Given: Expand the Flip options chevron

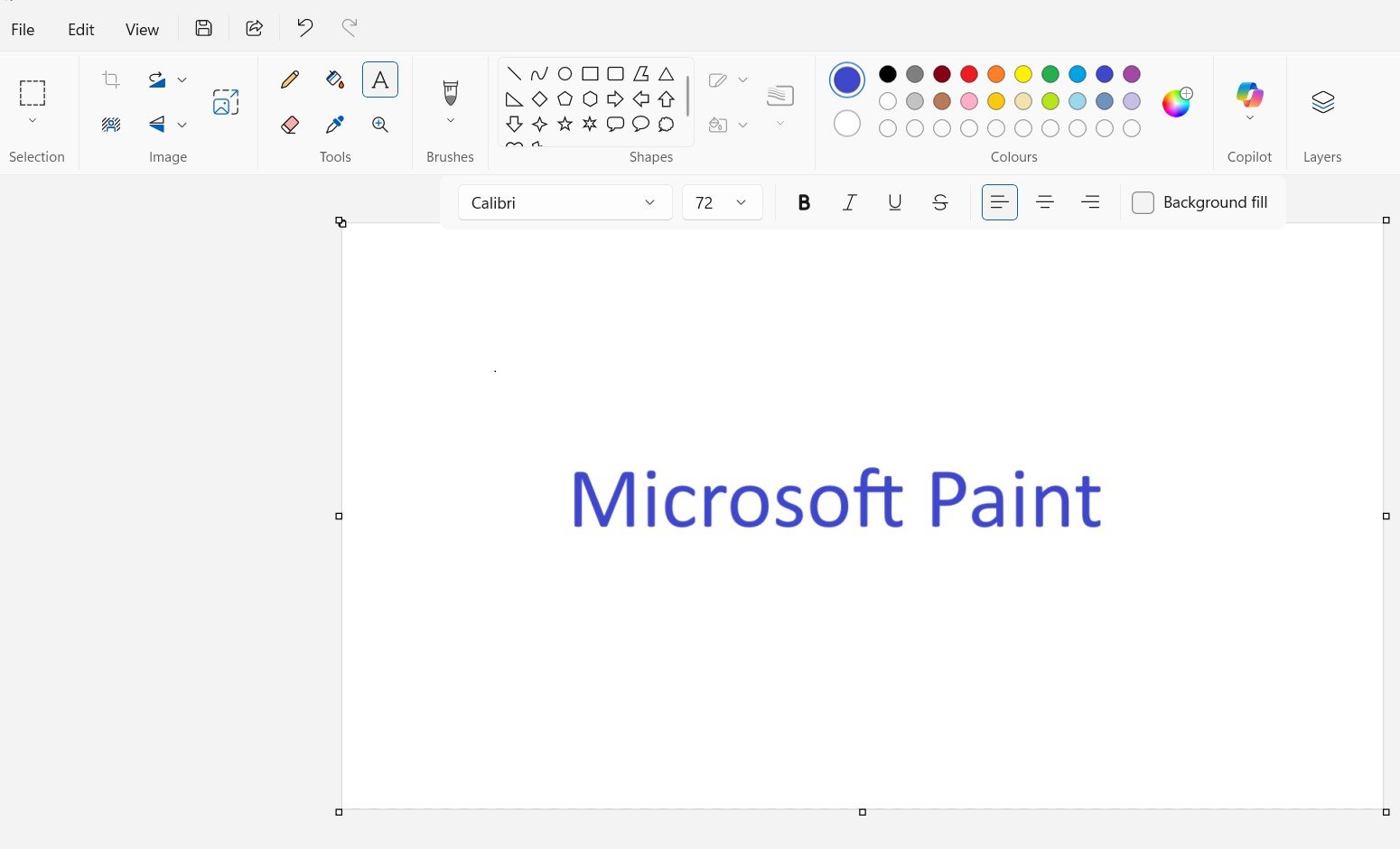Looking at the screenshot, I should (182, 125).
